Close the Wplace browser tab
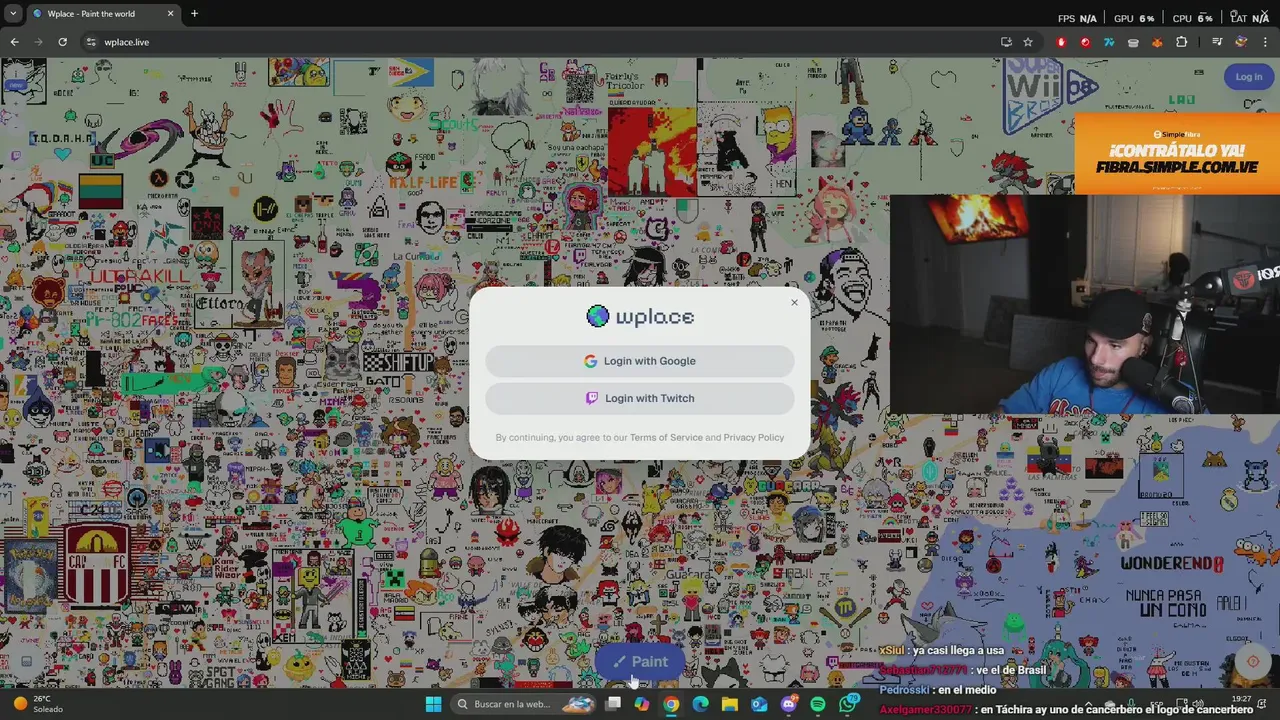Image resolution: width=1280 pixels, height=720 pixels. [x=170, y=14]
